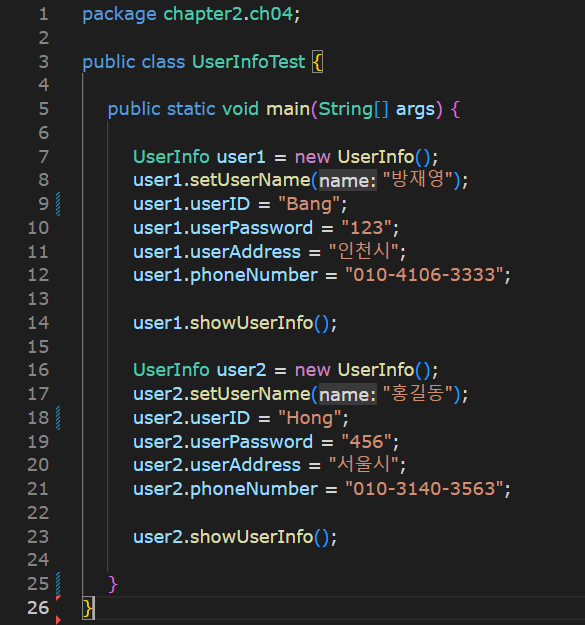Click the void keyword on line 5
This screenshot has height=625, width=585.
tap(240, 109)
